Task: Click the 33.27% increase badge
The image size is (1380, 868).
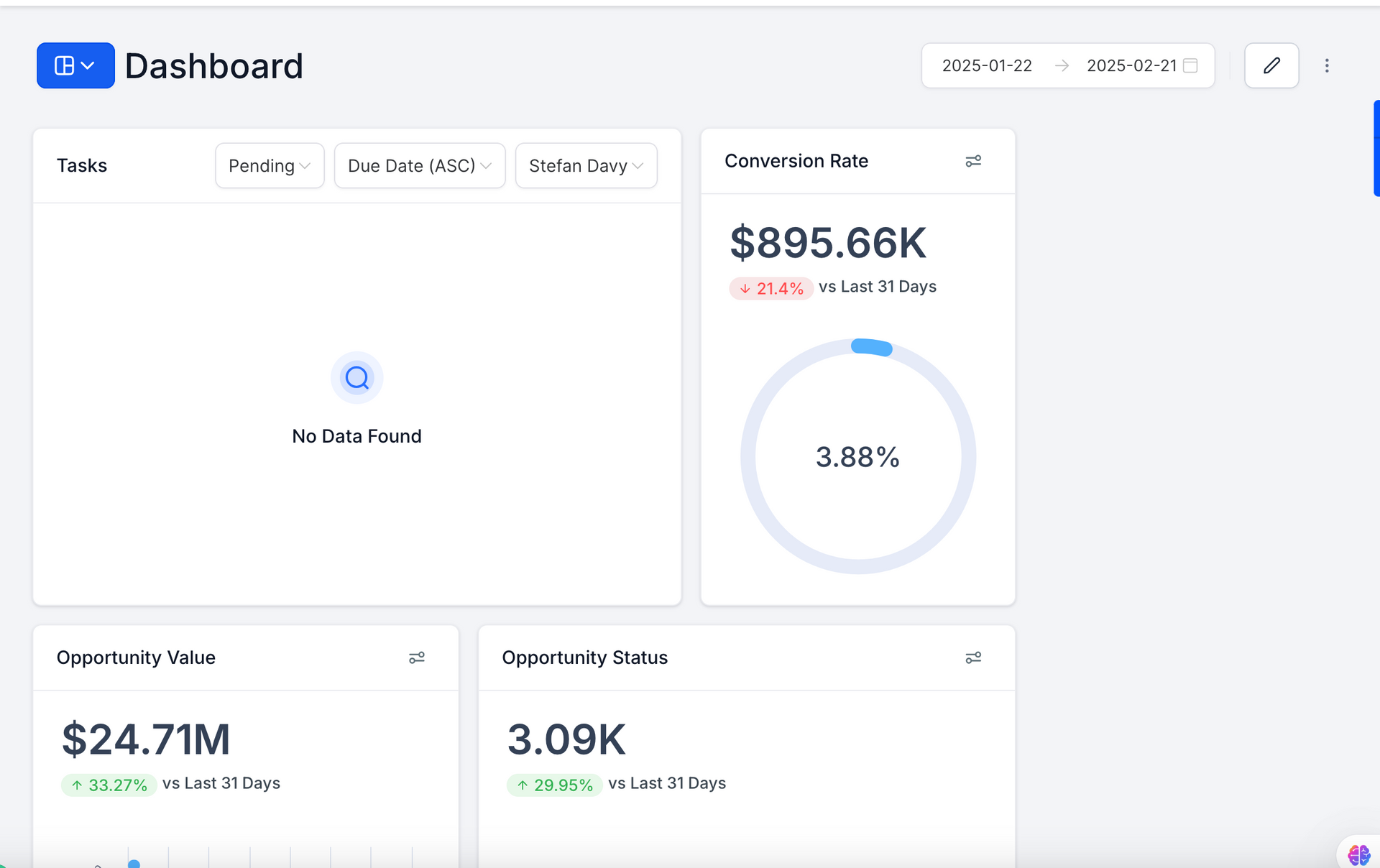Action: click(109, 785)
